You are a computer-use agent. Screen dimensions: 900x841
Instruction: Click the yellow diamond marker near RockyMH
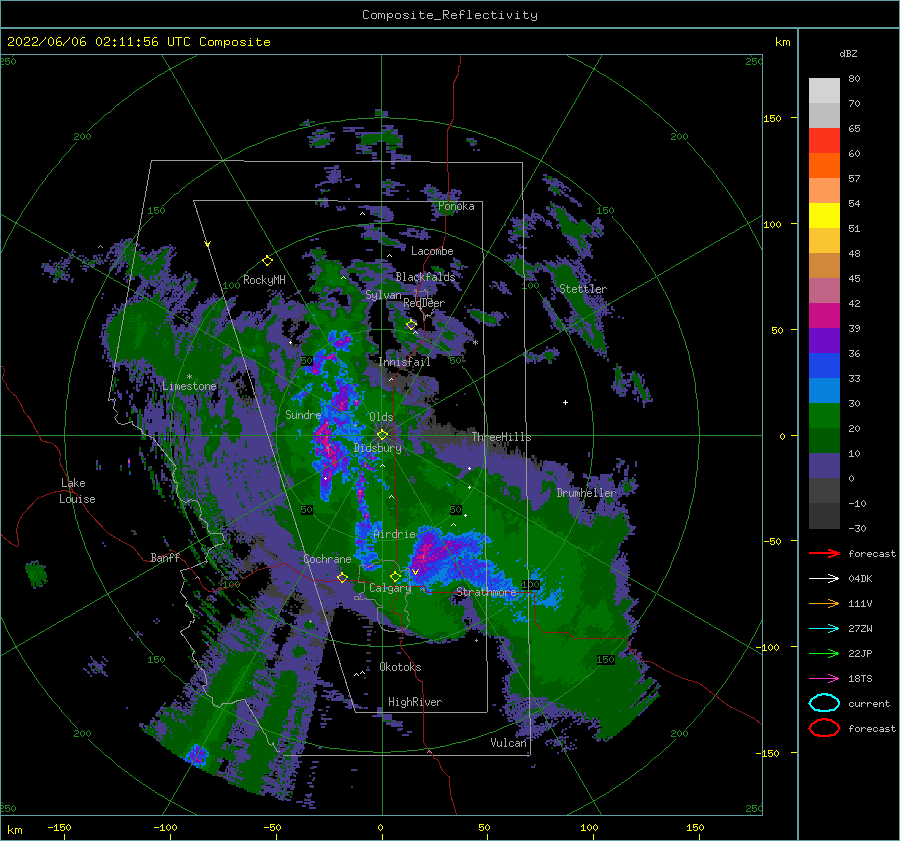click(x=267, y=261)
